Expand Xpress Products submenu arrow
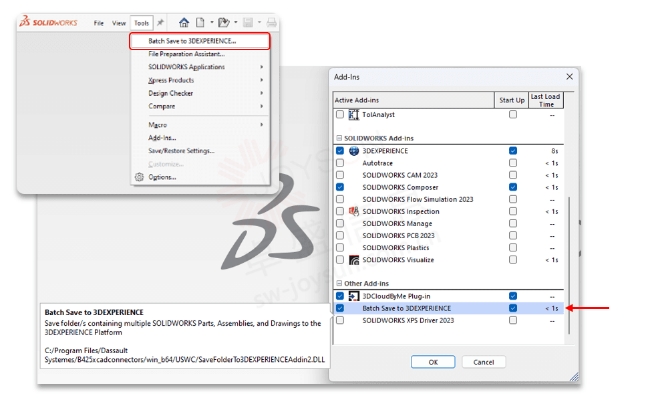Image resolution: width=647 pixels, height=404 pixels. coord(262,80)
